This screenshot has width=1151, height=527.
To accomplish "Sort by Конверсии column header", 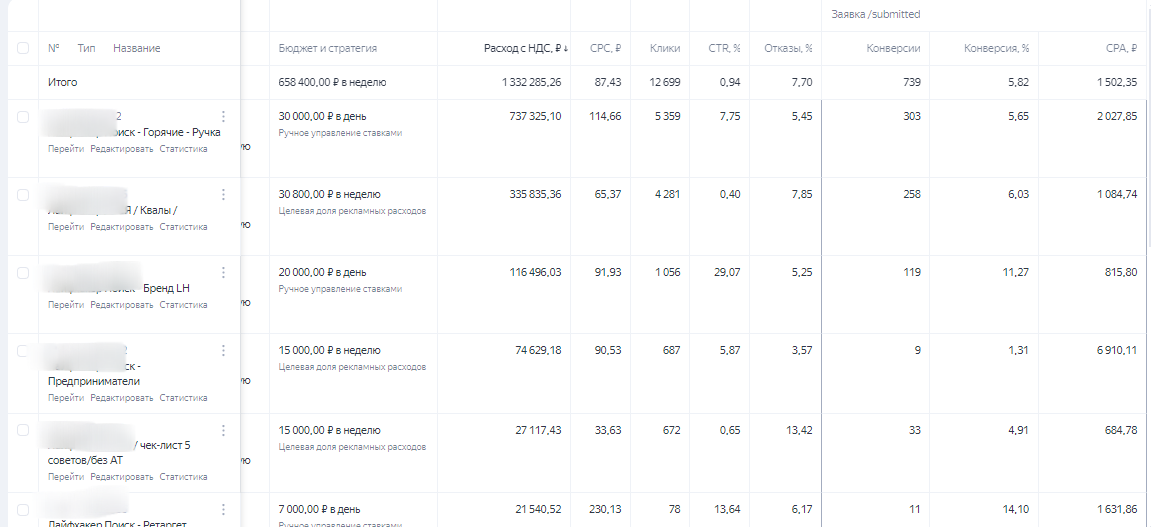I will click(x=893, y=48).
